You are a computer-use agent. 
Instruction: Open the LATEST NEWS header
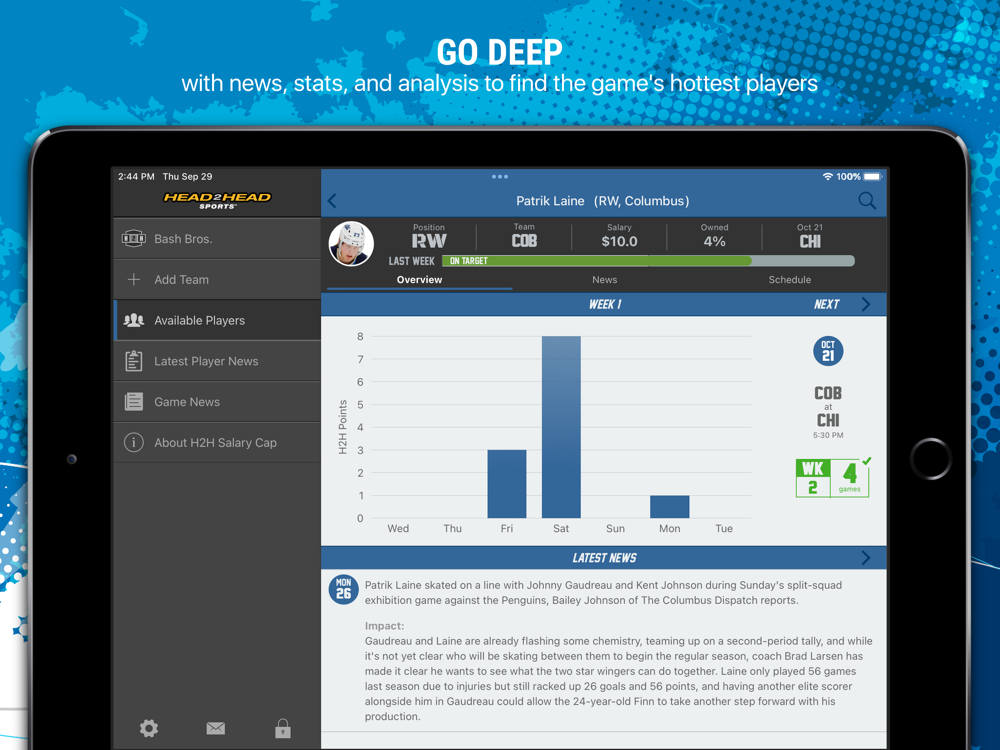pyautogui.click(x=604, y=558)
